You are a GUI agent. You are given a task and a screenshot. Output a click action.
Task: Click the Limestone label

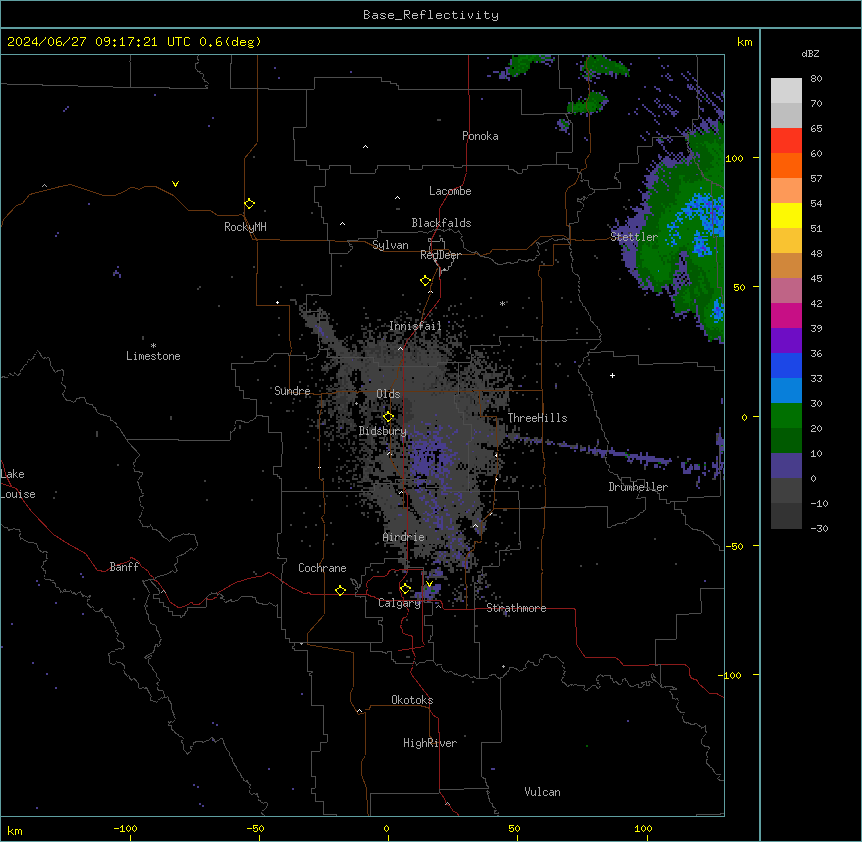(x=153, y=356)
